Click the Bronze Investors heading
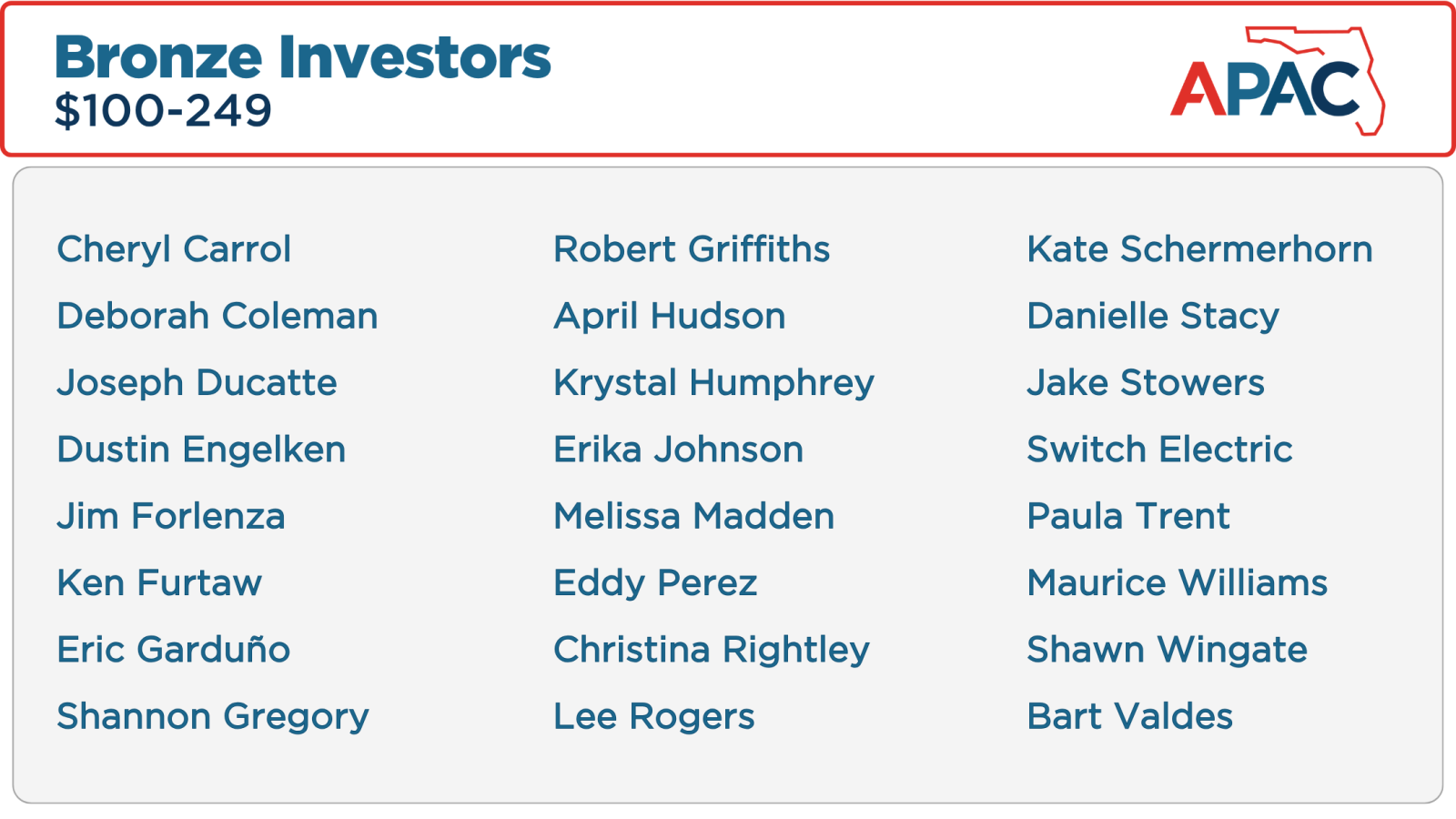The image size is (1456, 819). tap(302, 57)
